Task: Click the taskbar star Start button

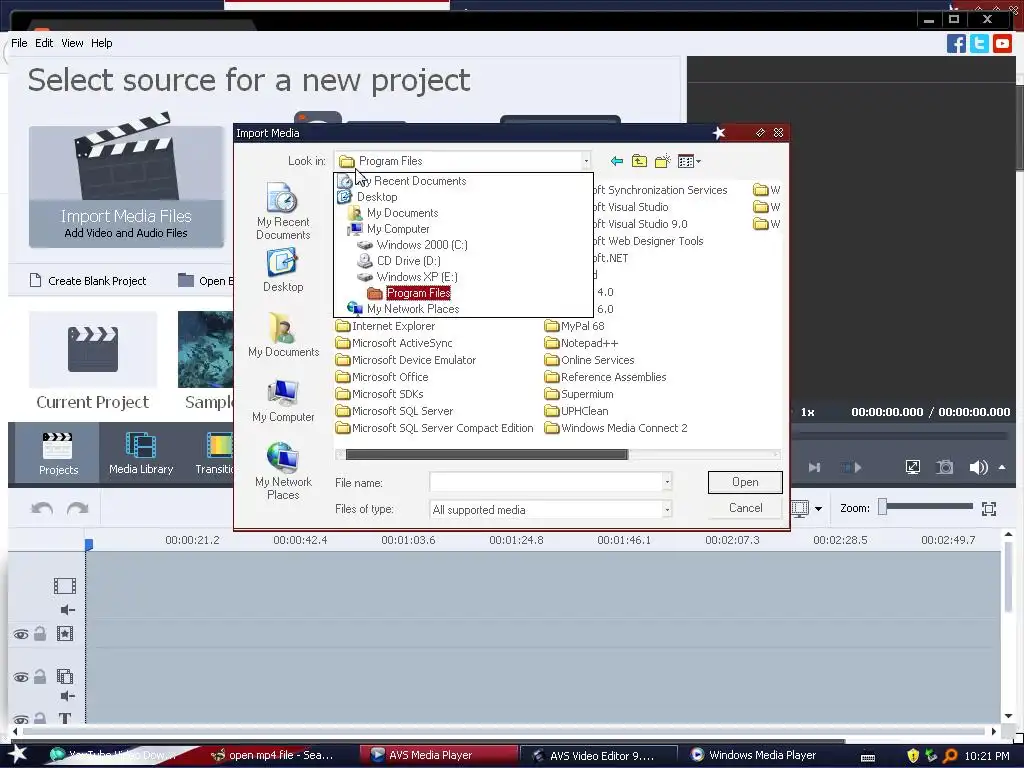Action: (18, 754)
